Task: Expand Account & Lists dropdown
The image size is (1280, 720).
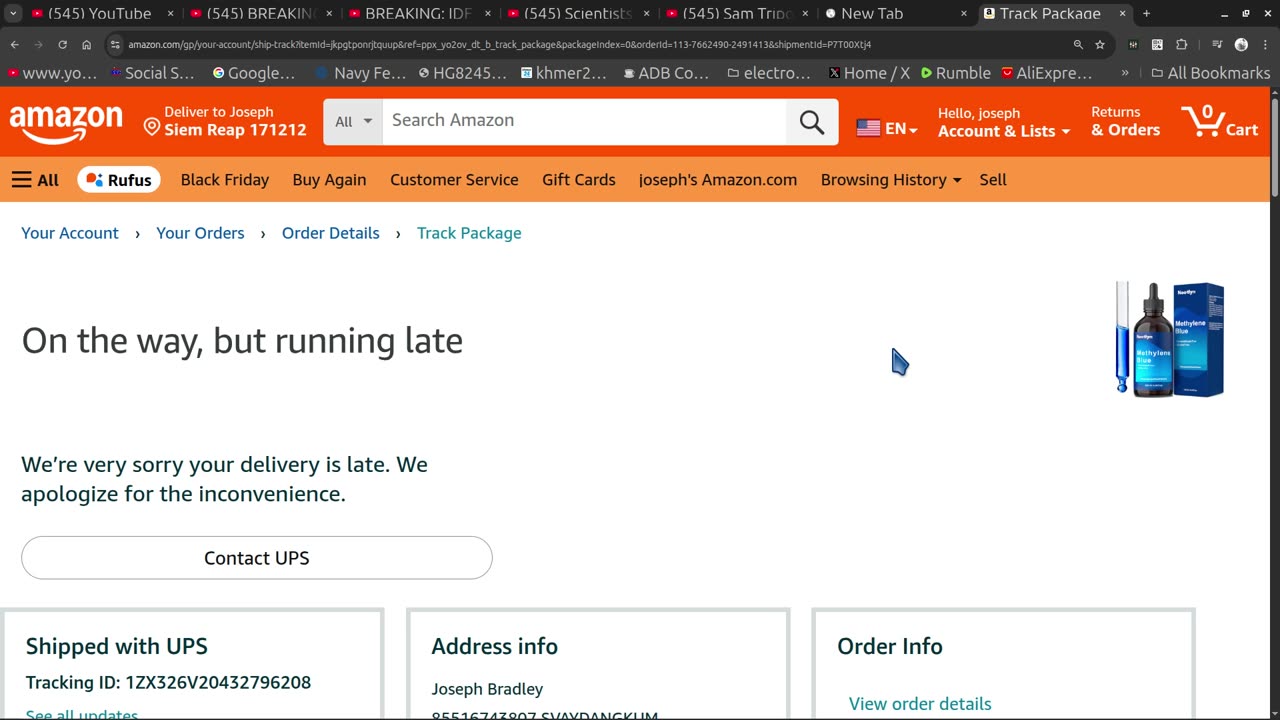Action: [1003, 131]
